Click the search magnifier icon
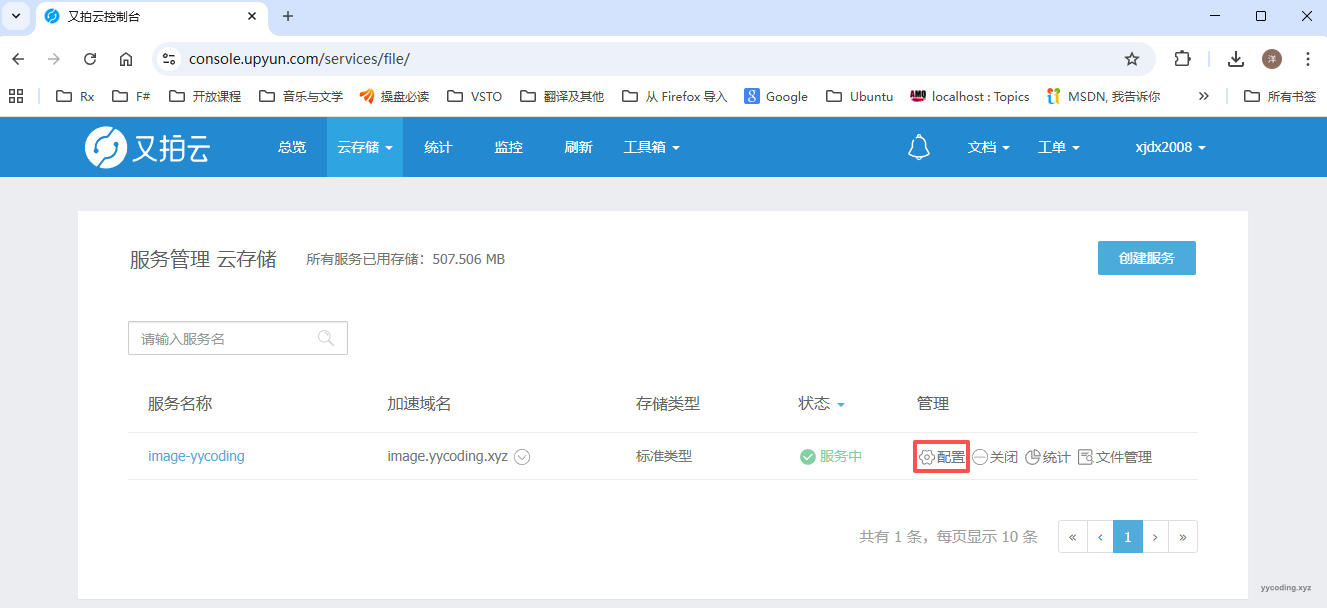 point(326,338)
